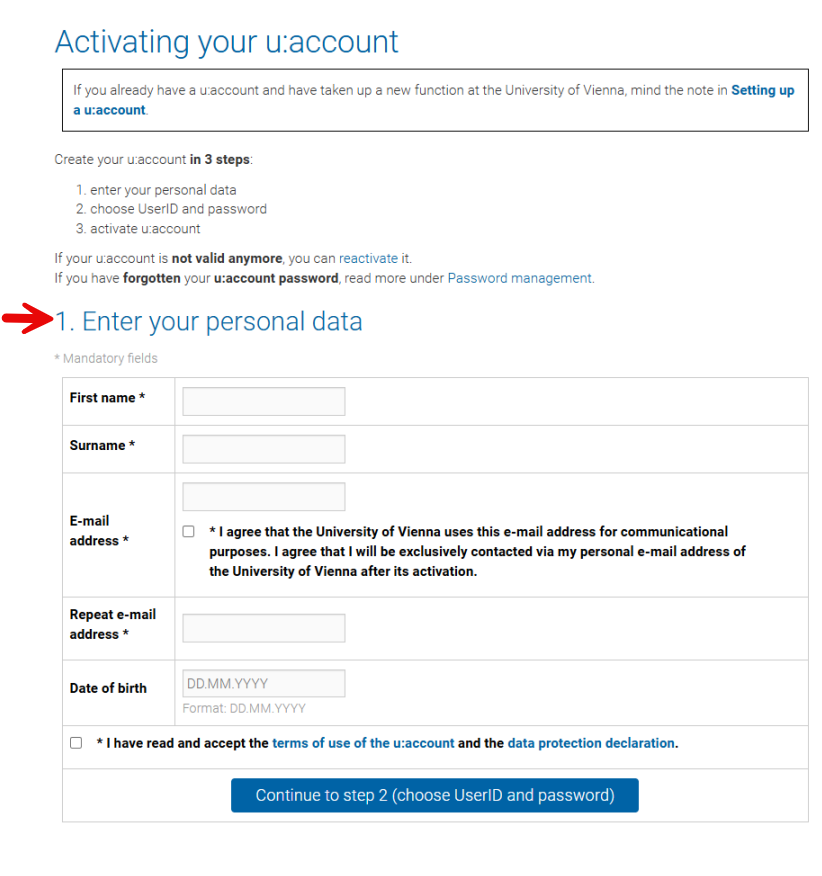Check the accept terms of use checkbox
The height and width of the screenshot is (876, 822).
pyautogui.click(x=76, y=743)
